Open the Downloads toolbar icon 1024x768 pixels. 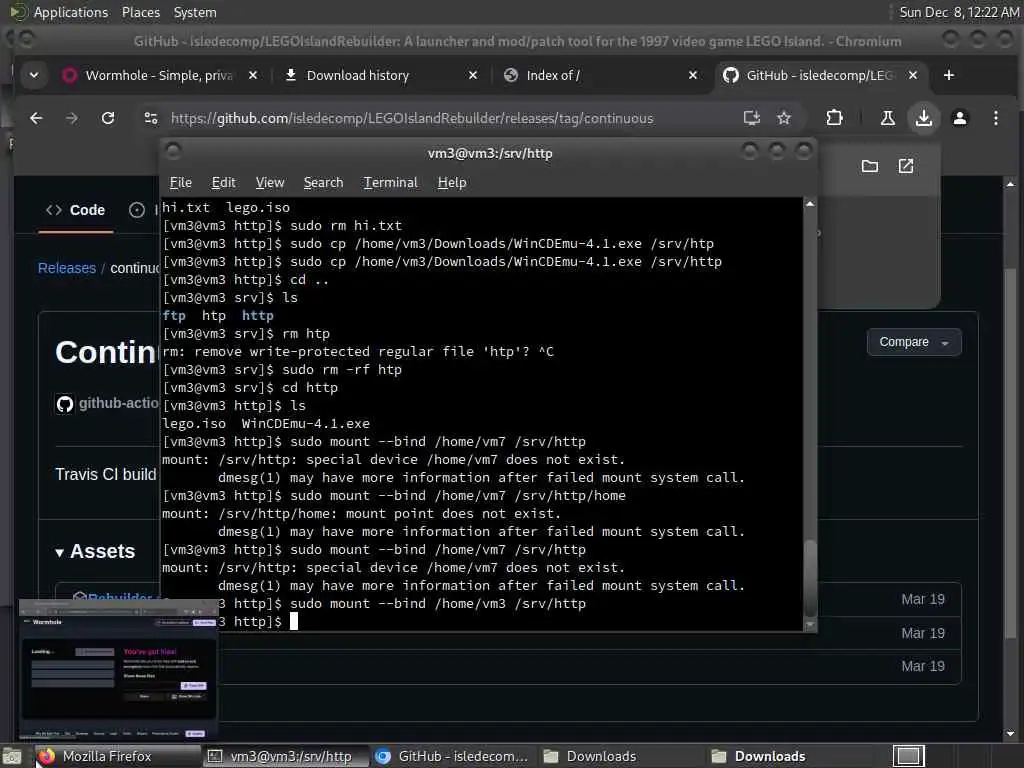click(923, 118)
